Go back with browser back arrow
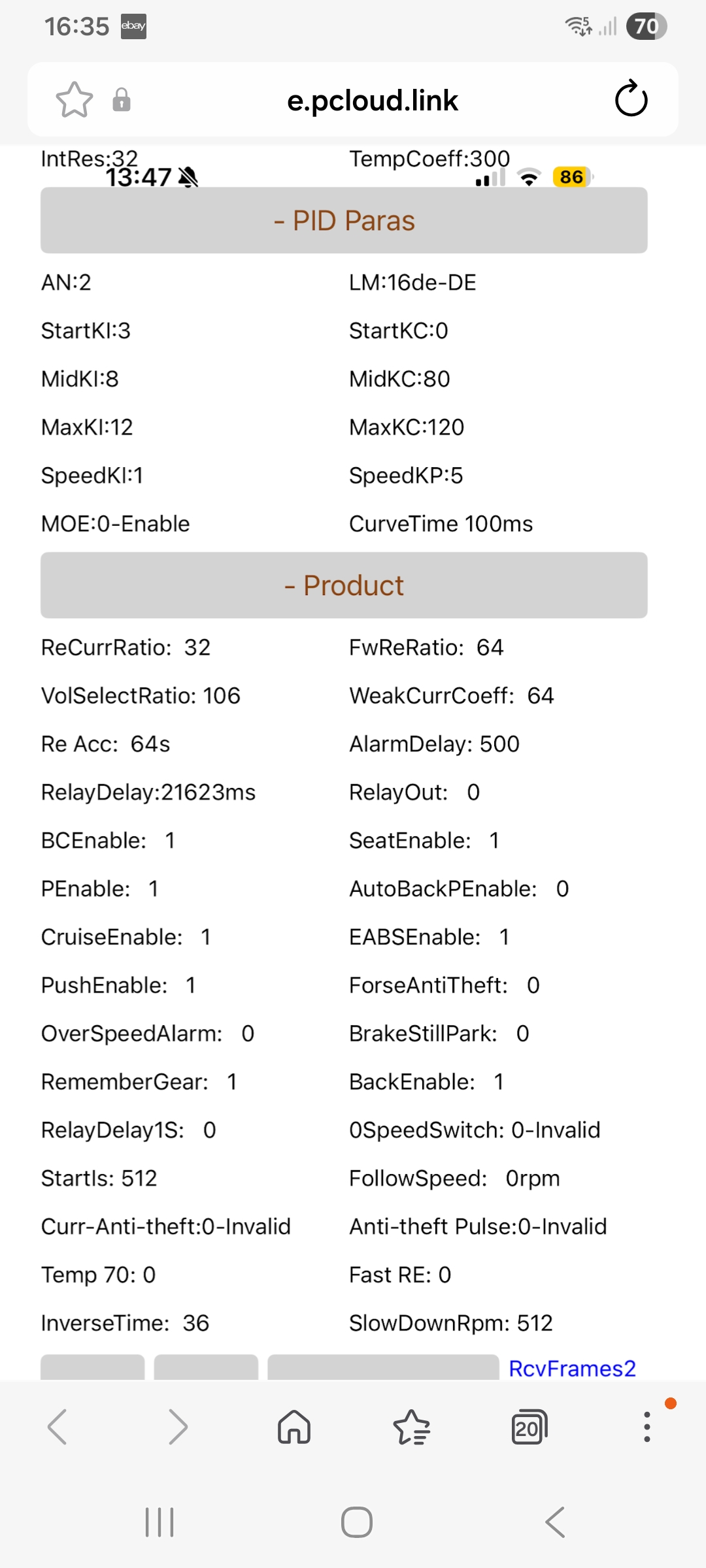This screenshot has height=1568, width=706. tap(58, 1426)
